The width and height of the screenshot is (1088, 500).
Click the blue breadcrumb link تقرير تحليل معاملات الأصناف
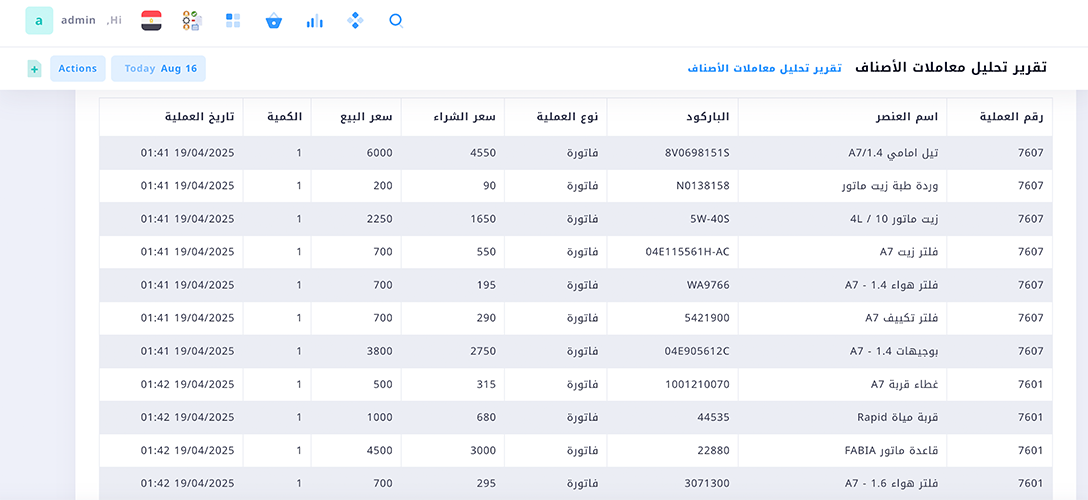[x=764, y=69]
